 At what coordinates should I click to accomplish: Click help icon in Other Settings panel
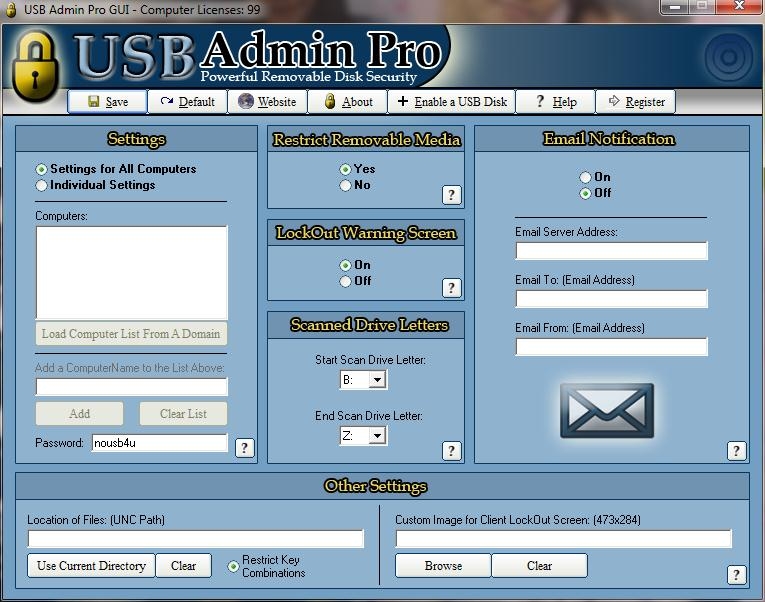click(736, 574)
